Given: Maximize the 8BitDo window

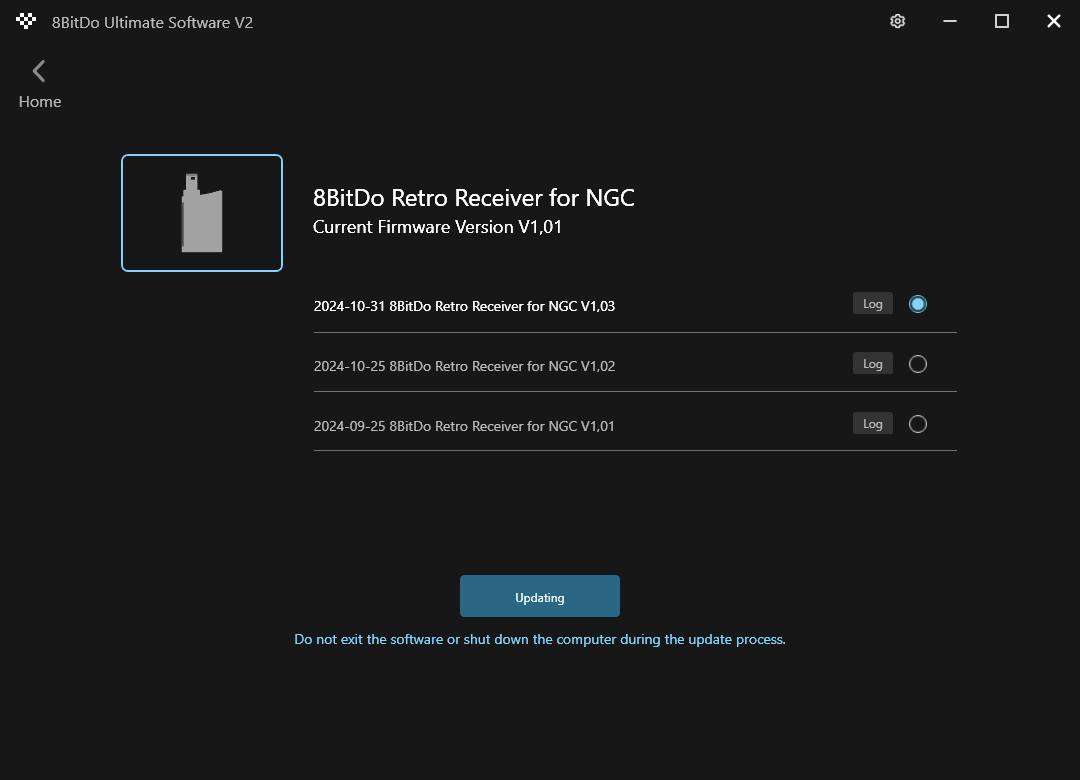Looking at the screenshot, I should click(1001, 21).
